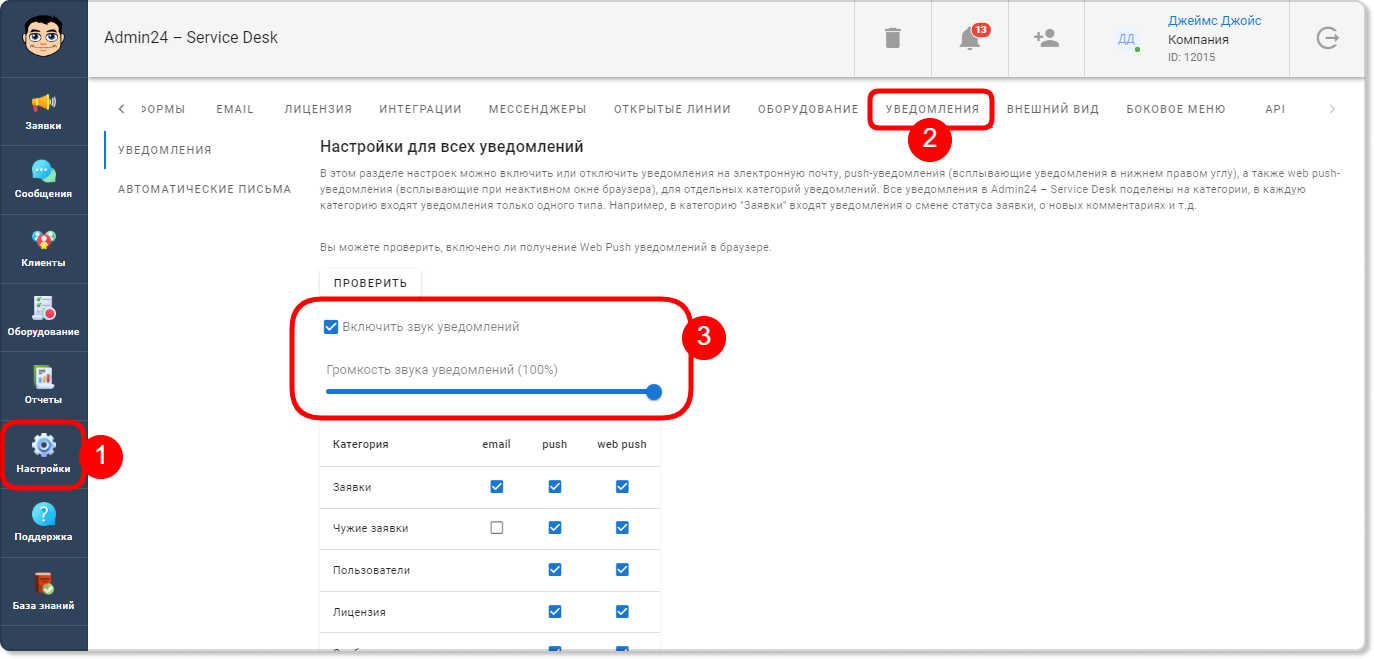Go to Клиенты section

pyautogui.click(x=44, y=249)
